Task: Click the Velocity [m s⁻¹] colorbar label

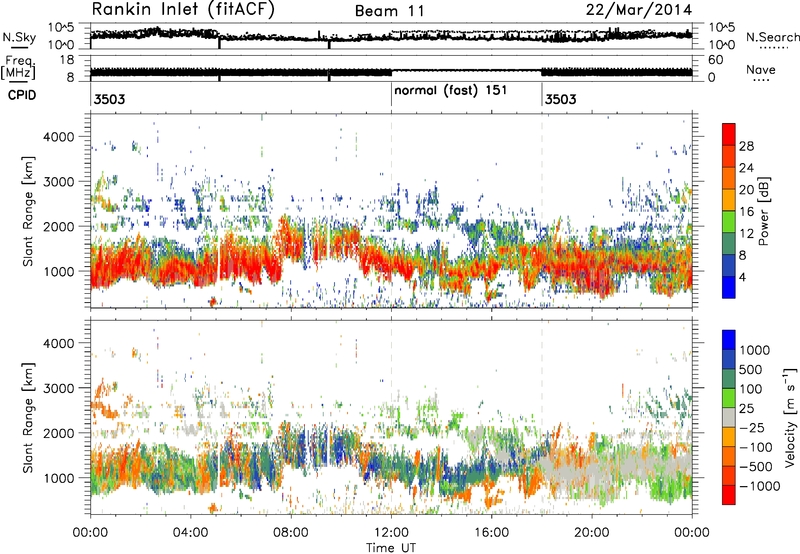Action: click(x=790, y=417)
